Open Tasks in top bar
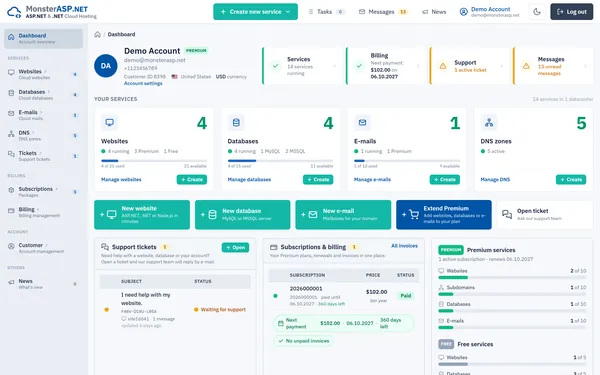600x375 pixels. (x=326, y=12)
